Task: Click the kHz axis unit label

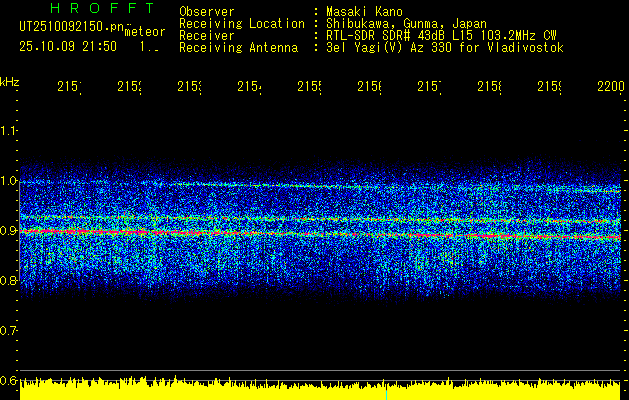Action: click(x=9, y=82)
